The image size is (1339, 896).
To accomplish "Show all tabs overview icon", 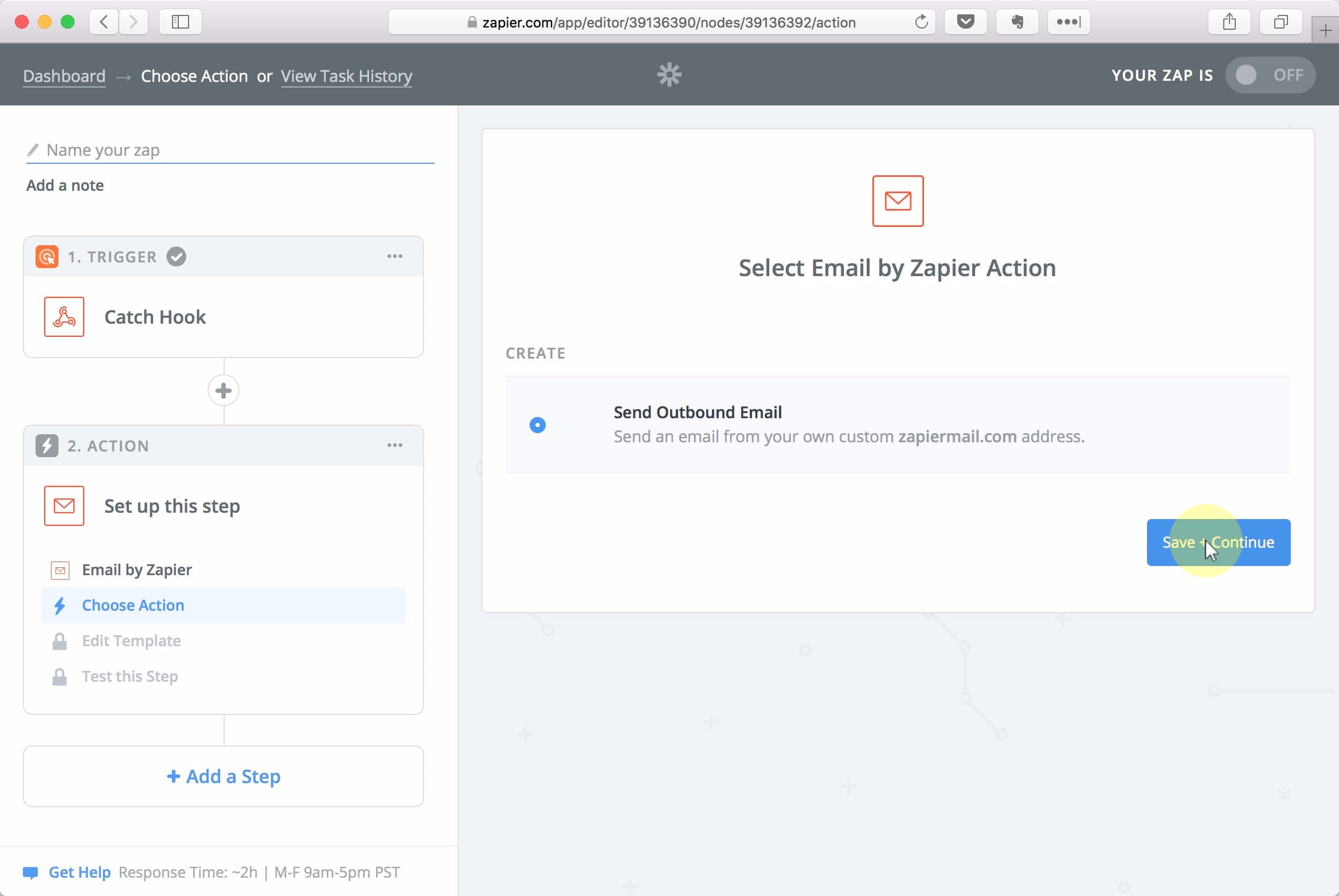I will [1281, 22].
